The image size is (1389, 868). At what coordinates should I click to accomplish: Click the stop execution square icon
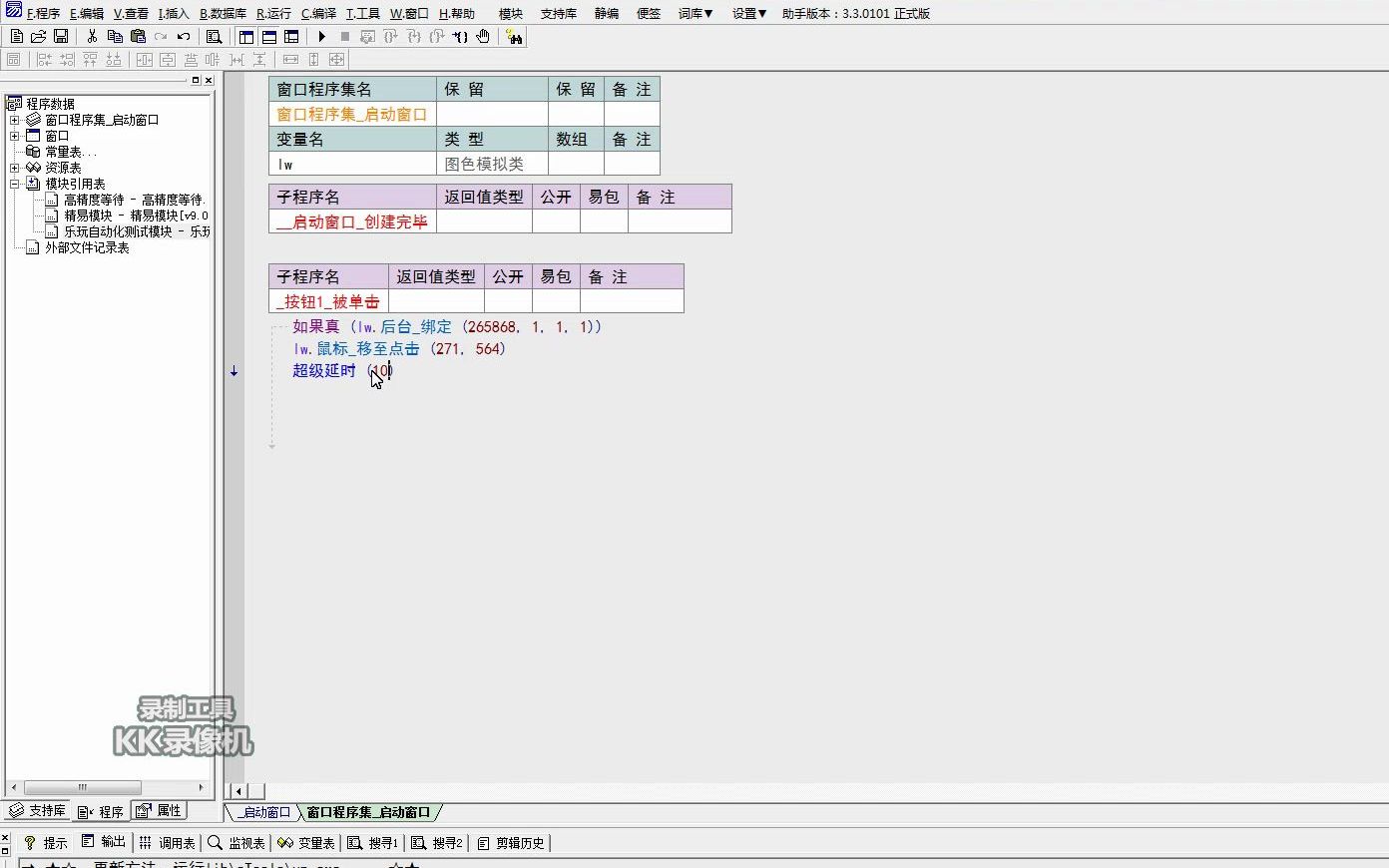click(x=345, y=37)
